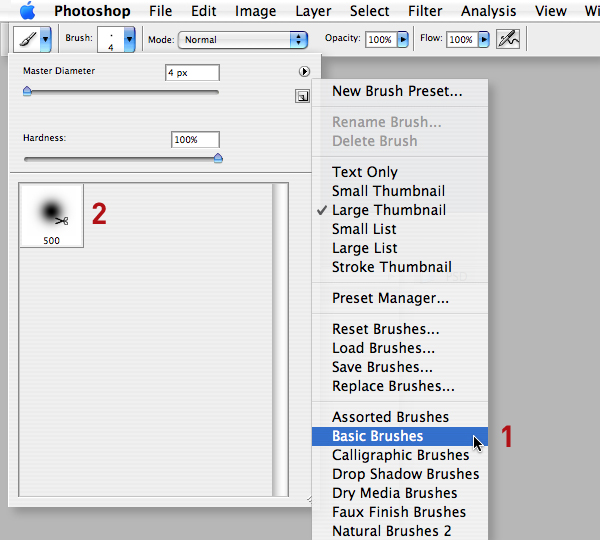This screenshot has height=540, width=600.
Task: Open the Edit menu
Action: point(204,11)
